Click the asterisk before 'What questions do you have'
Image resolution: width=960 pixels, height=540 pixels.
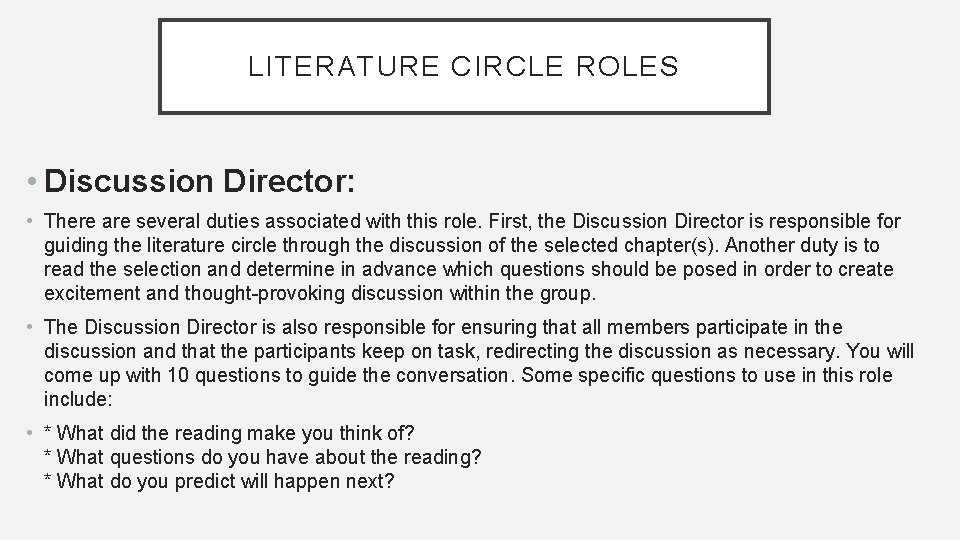48,455
